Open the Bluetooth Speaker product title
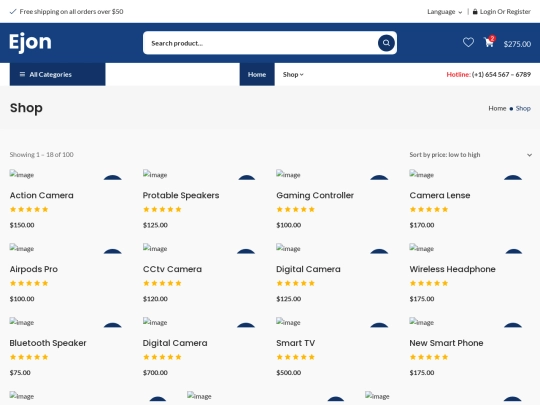The height and width of the screenshot is (405, 540). tap(48, 343)
